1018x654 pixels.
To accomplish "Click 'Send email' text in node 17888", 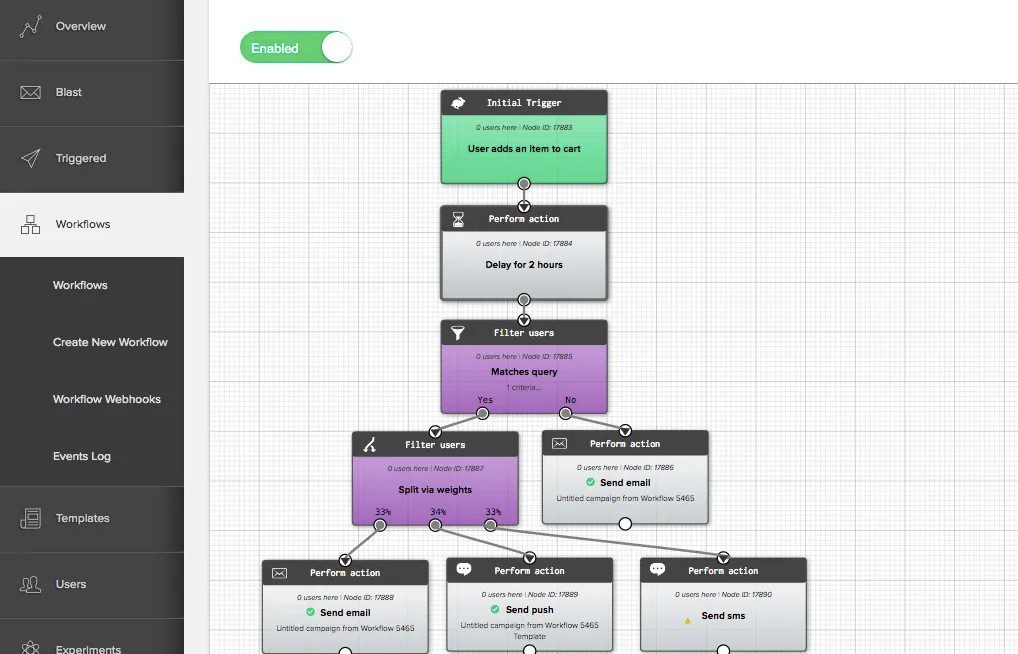I will (345, 612).
